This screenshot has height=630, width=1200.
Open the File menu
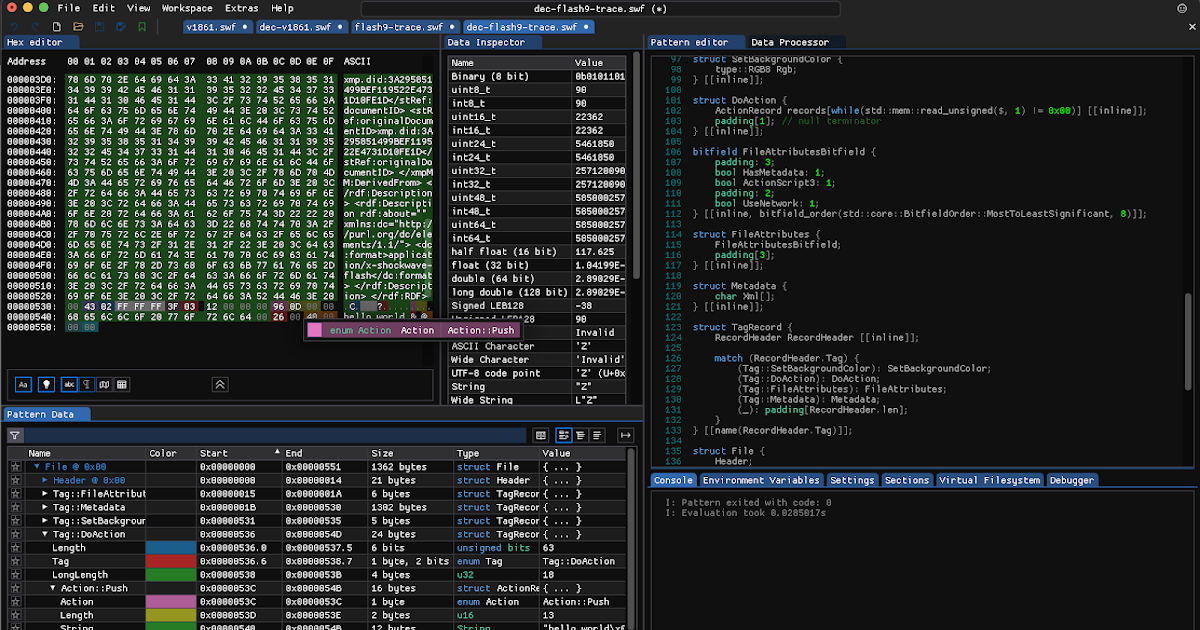[69, 8]
